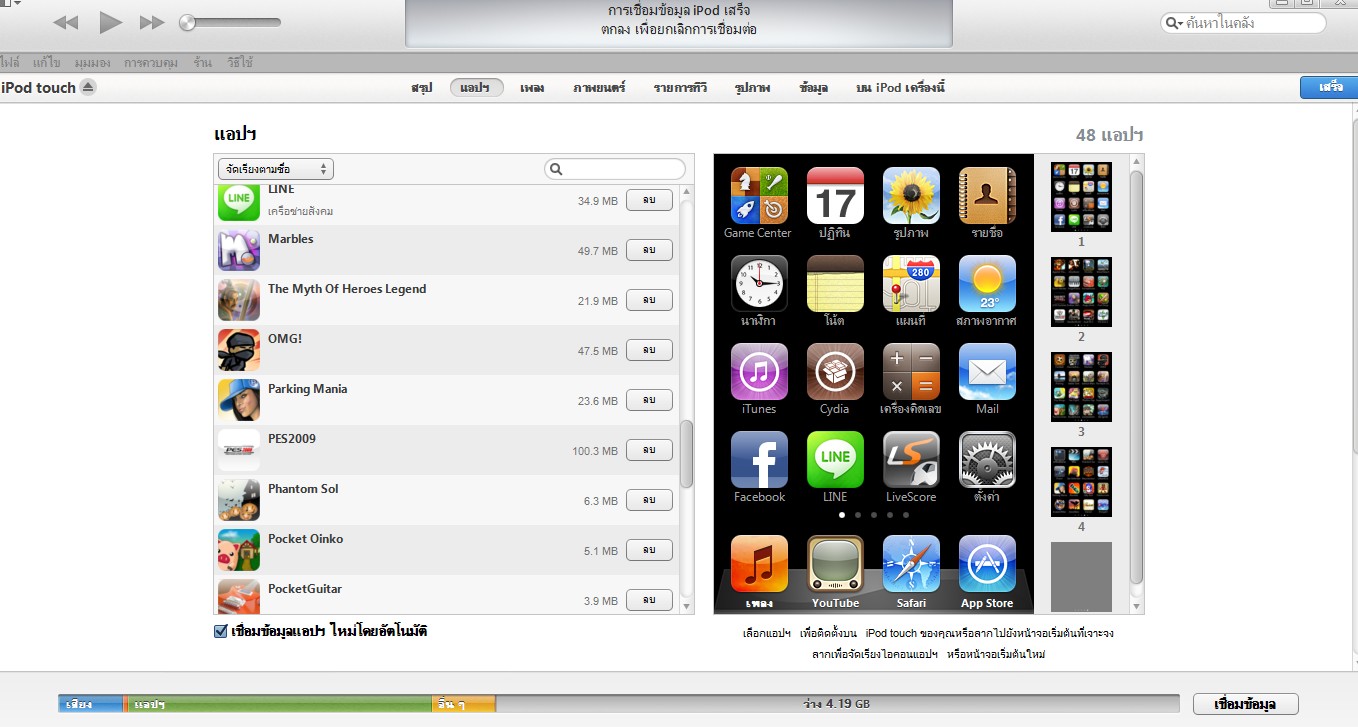1358x727 pixels.
Task: Open the search options magnifier dropdown in library search
Action: pyautogui.click(x=1174, y=22)
